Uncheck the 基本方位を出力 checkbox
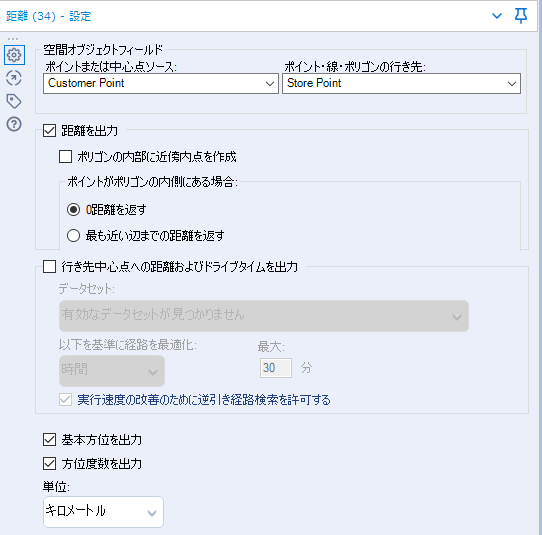 click(x=49, y=440)
